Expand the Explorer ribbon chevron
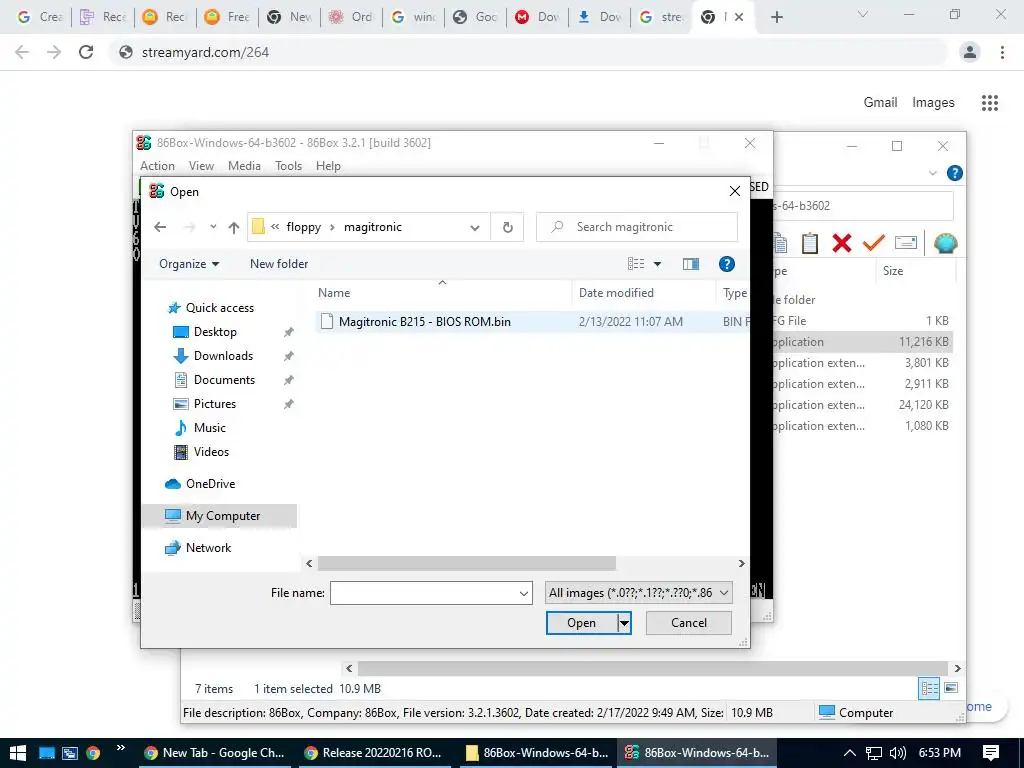1024x768 pixels. click(933, 173)
